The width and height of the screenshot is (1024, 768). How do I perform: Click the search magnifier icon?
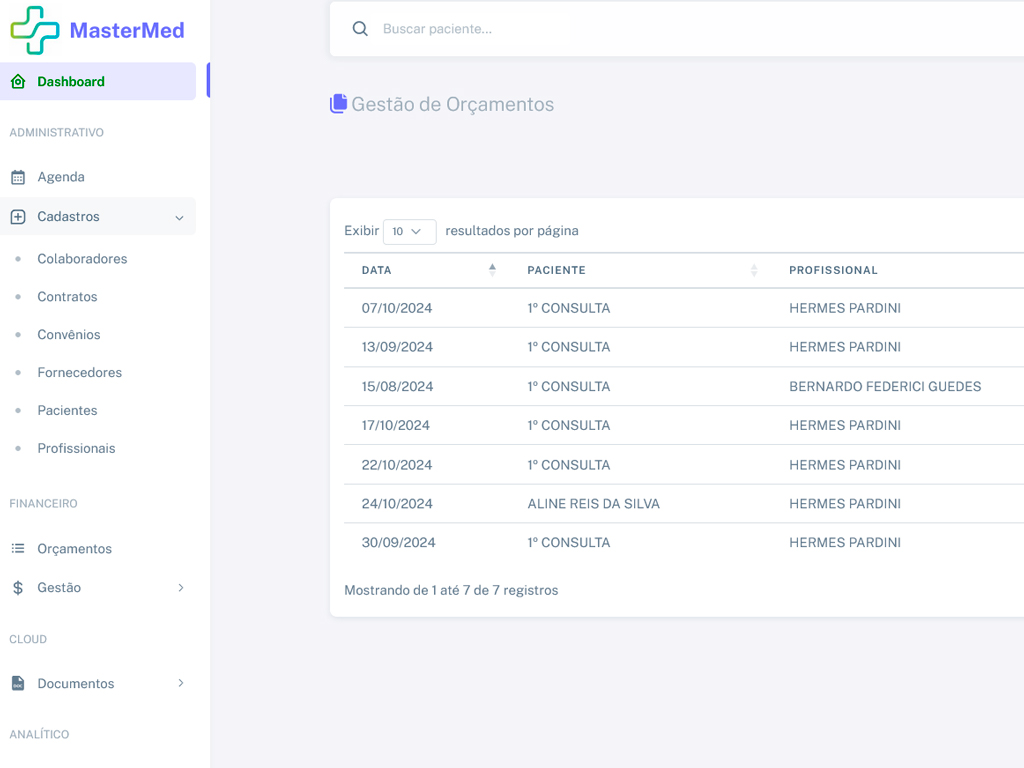360,29
